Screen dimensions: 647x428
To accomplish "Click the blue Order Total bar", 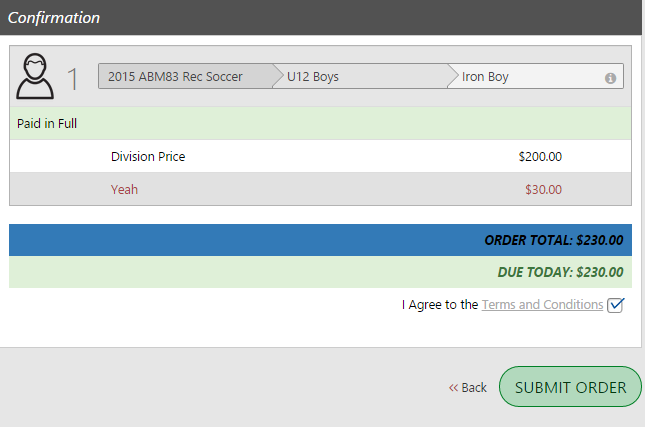I will (x=320, y=240).
